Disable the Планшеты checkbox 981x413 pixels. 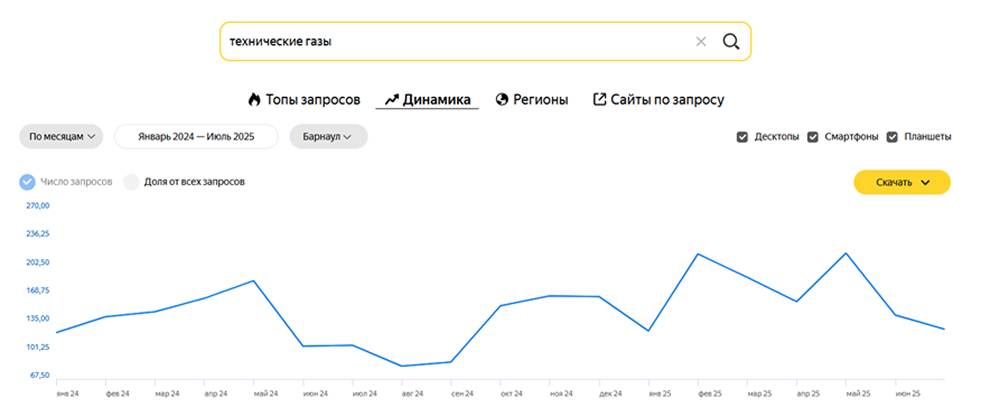(x=892, y=137)
